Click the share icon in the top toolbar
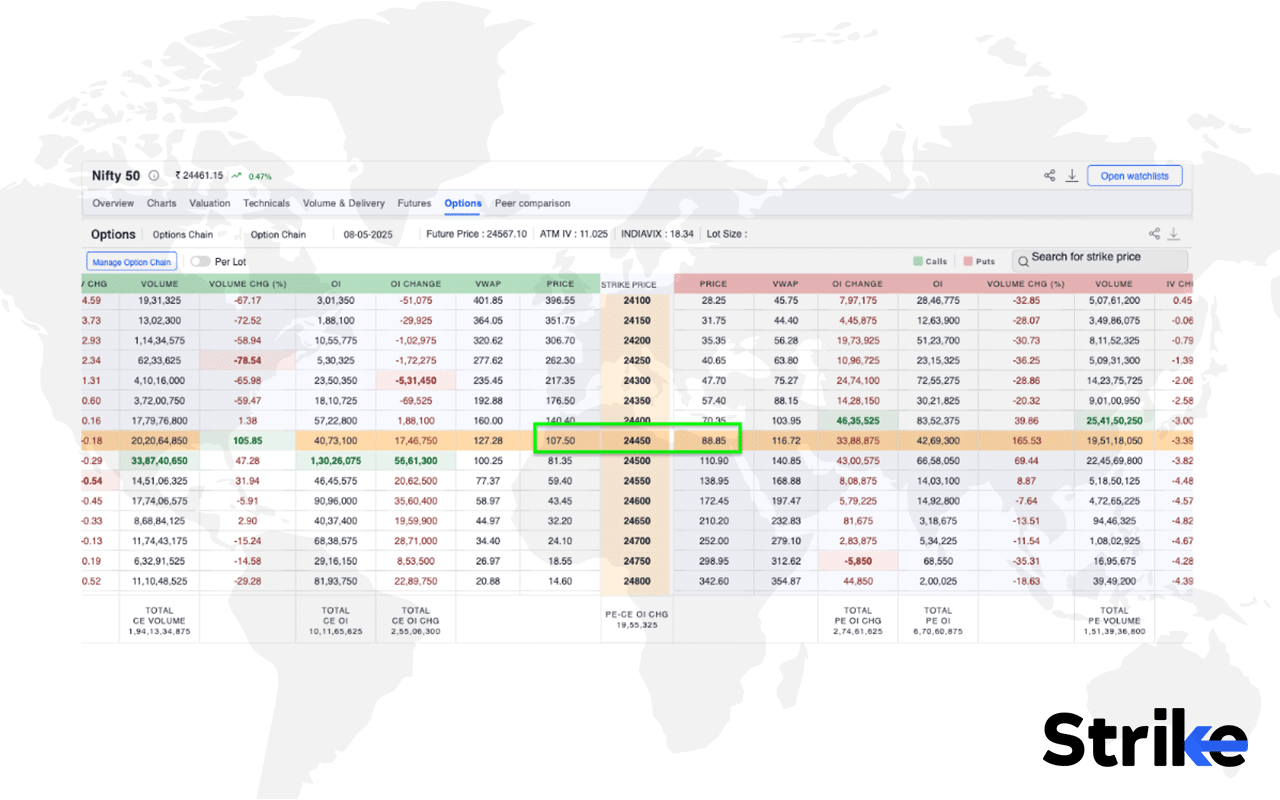Image resolution: width=1280 pixels, height=800 pixels. [1049, 175]
